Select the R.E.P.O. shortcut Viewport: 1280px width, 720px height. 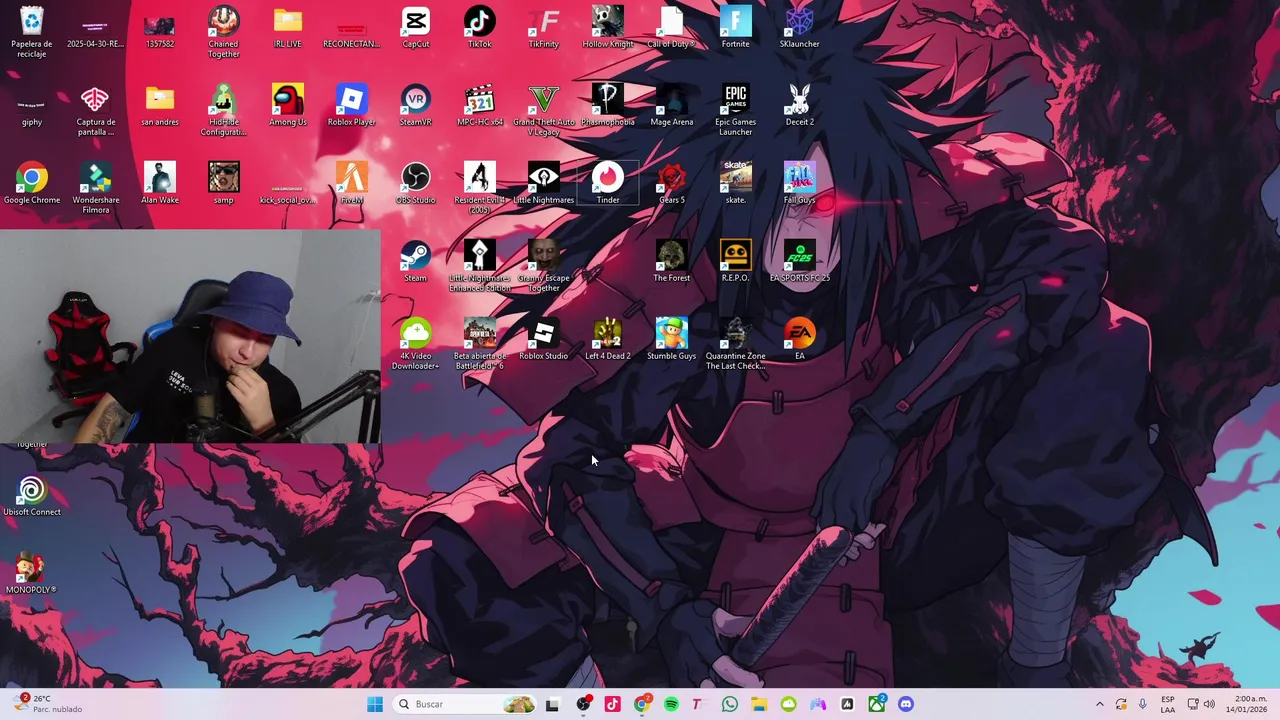pos(735,262)
